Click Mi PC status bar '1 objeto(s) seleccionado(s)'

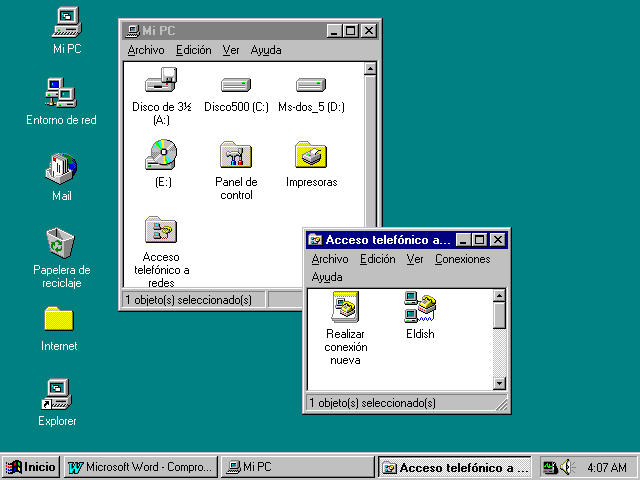point(189,300)
